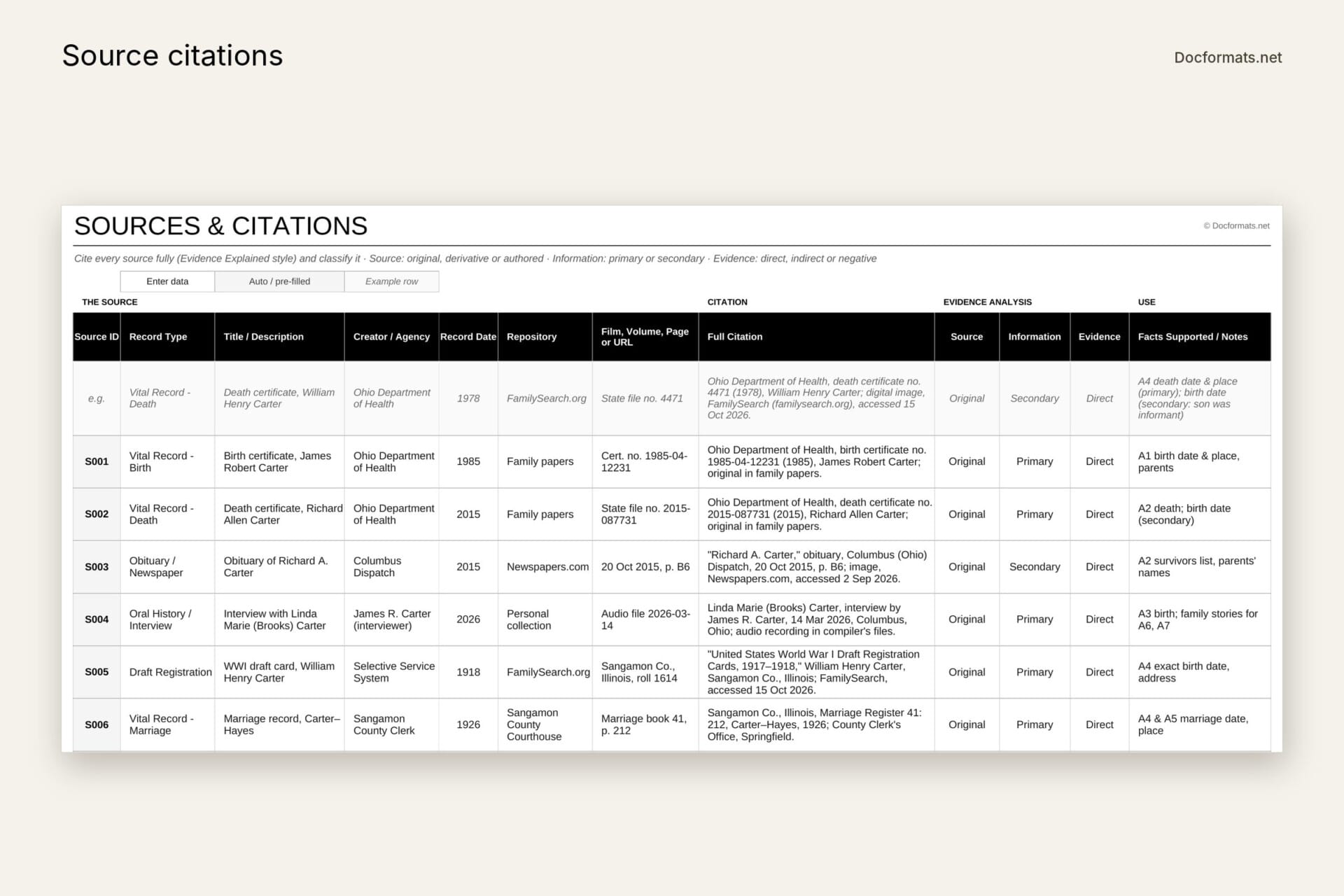
Task: Click the record date '1926' cell
Action: coord(468,724)
